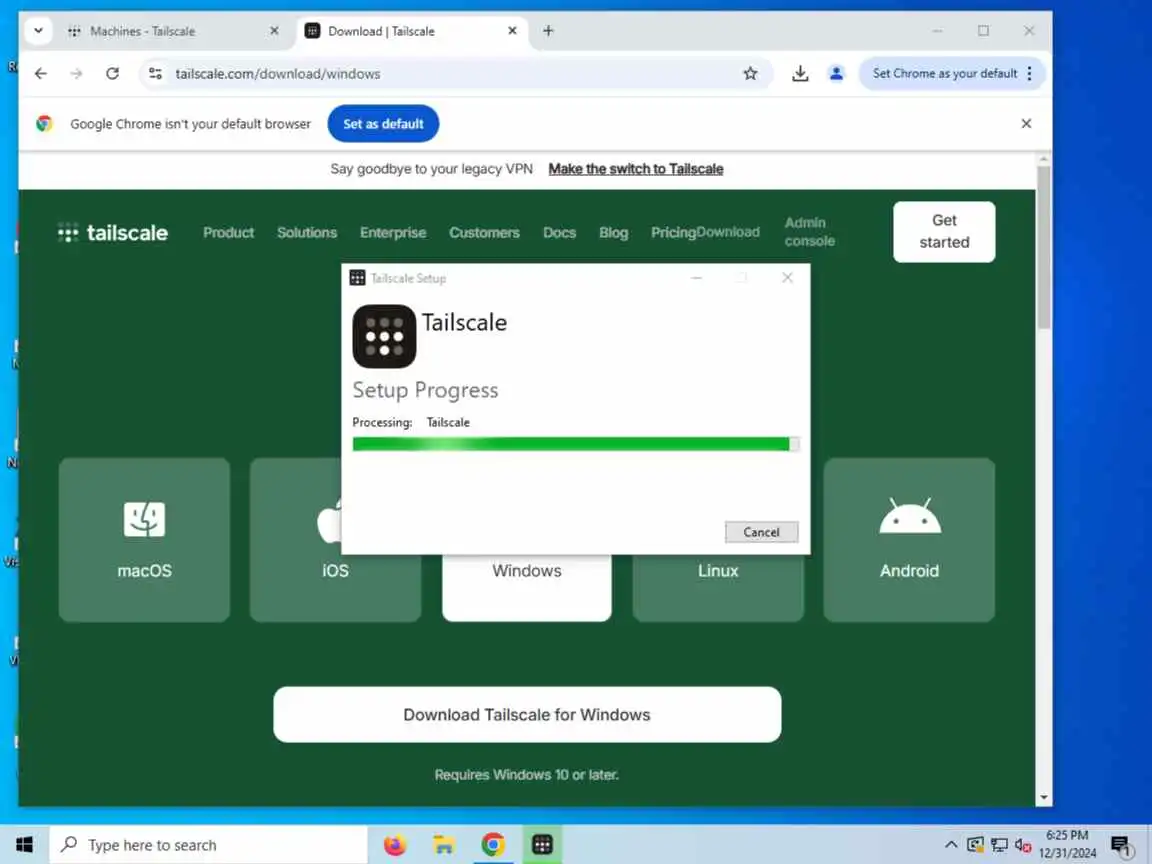The image size is (1152, 864).
Task: Click Download Tailscale for Windows button
Action: pos(527,714)
